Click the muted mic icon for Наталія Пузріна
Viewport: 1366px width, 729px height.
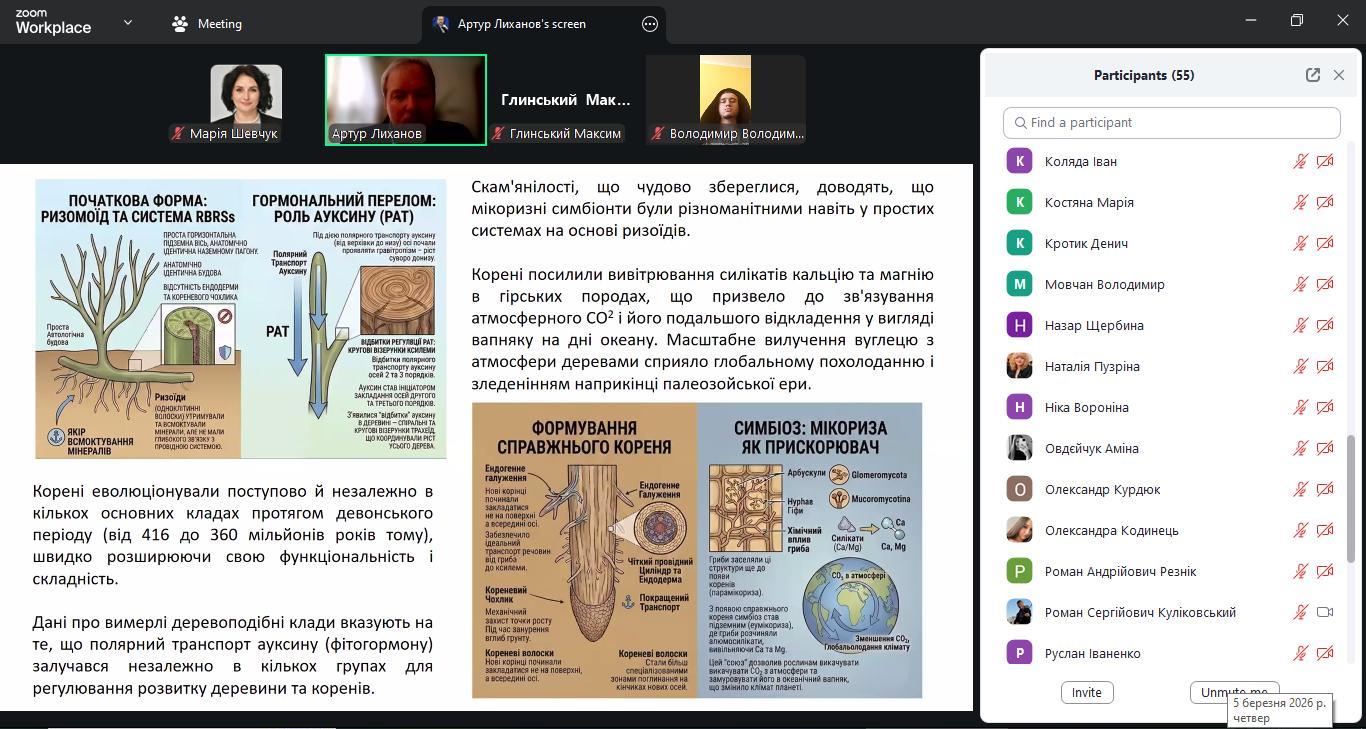coord(1300,366)
